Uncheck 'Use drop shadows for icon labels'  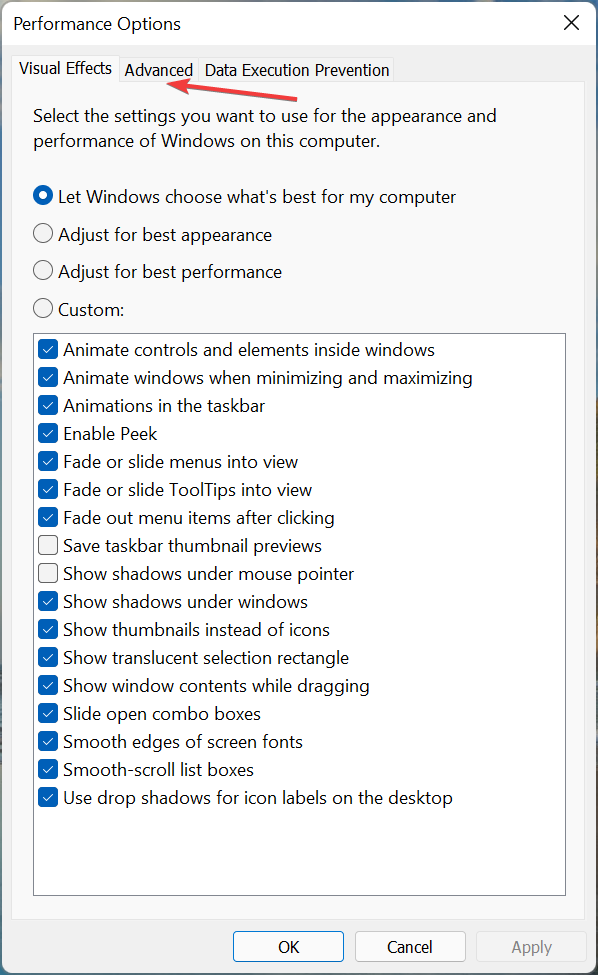[x=47, y=797]
